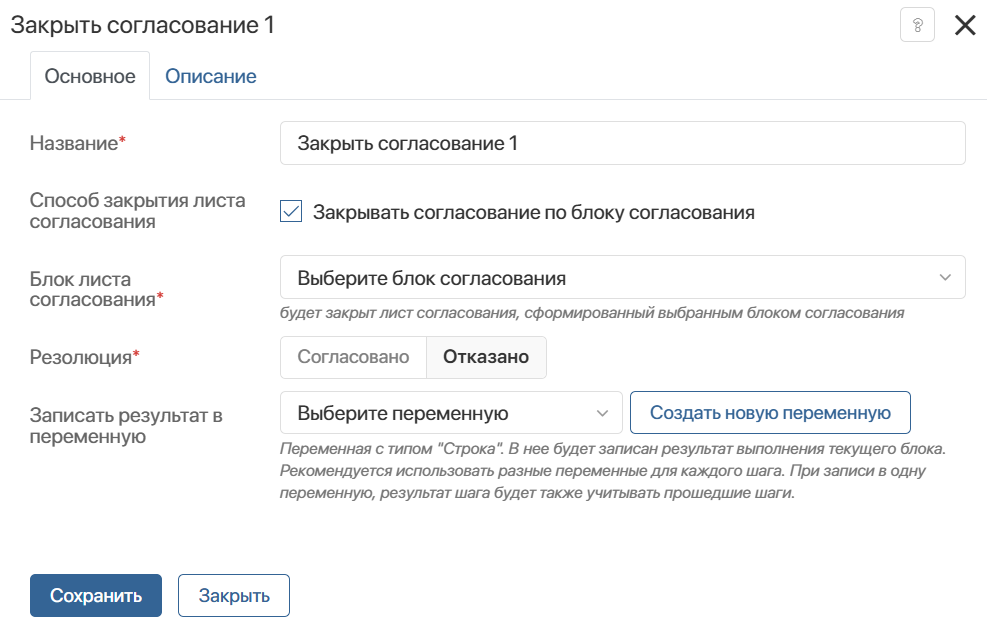Click the Способ закрытия листа согласования label
The height and width of the screenshot is (623, 987).
[x=137, y=211]
